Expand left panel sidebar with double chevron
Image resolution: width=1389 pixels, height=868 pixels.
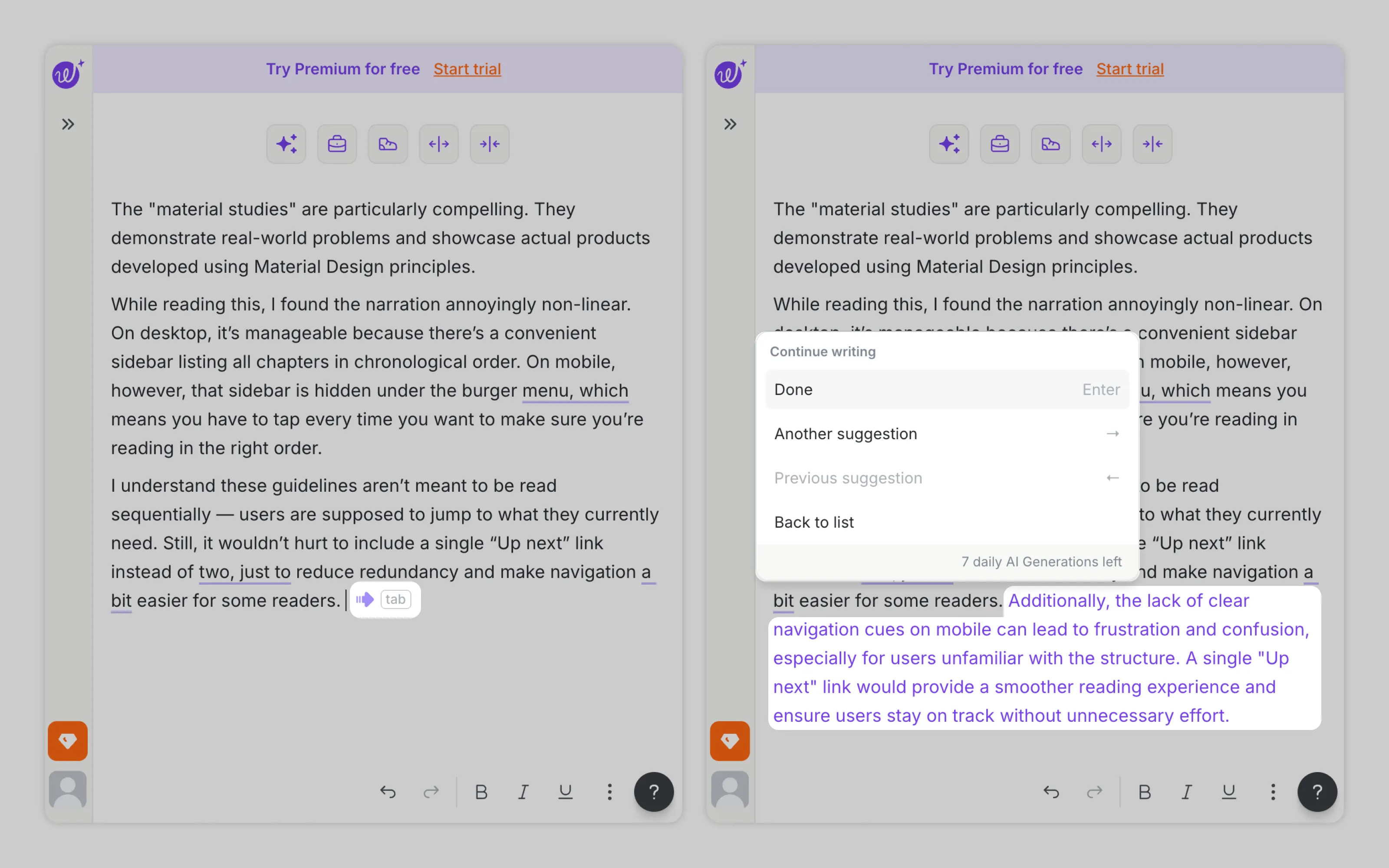click(68, 124)
